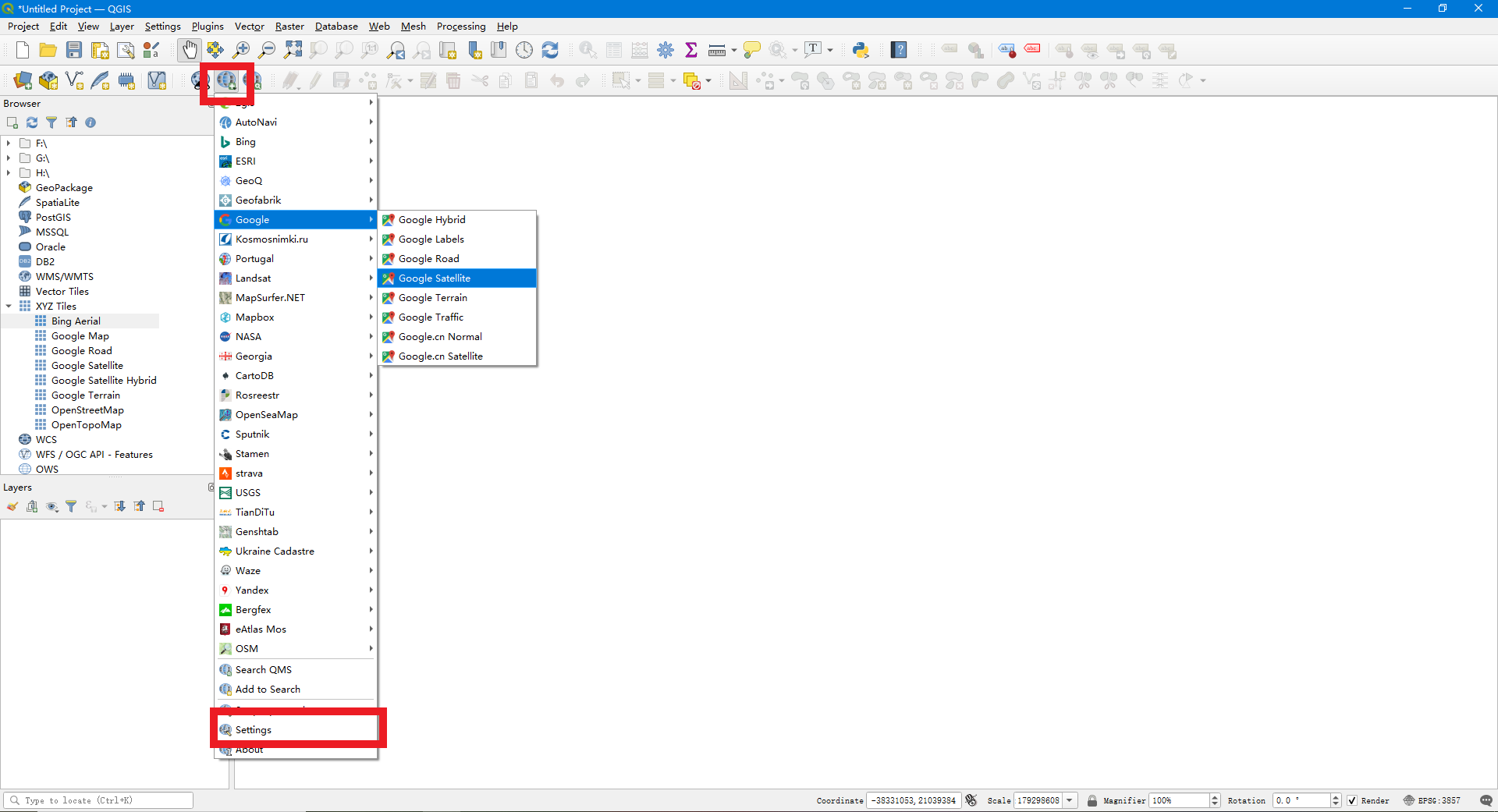1498x812 pixels.
Task: Select Google Satellite Hybrid tile in Browser
Action: point(104,381)
